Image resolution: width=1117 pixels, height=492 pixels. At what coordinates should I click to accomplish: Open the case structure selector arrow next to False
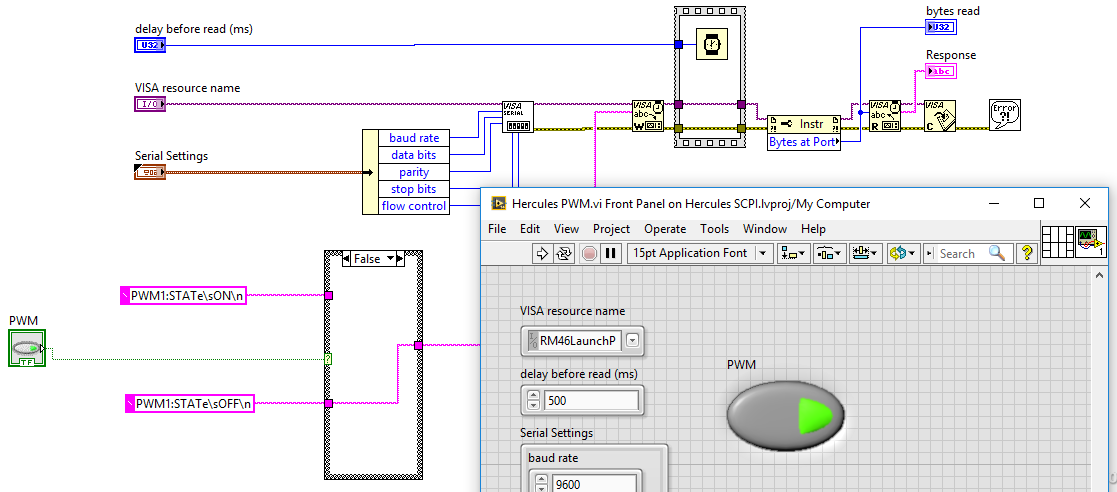pyautogui.click(x=392, y=259)
